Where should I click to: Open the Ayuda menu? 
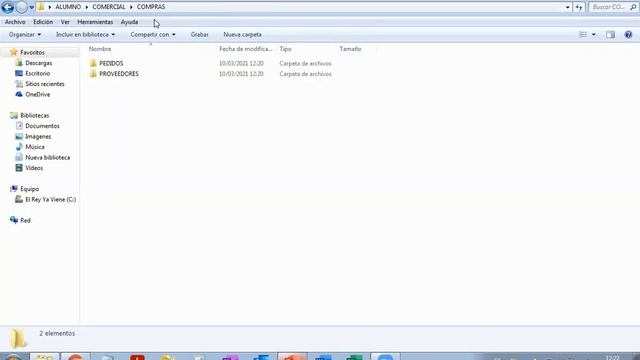129,22
